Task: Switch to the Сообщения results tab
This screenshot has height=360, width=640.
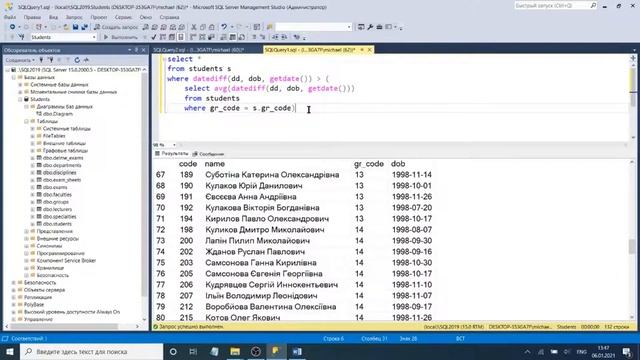Action: 209,154
